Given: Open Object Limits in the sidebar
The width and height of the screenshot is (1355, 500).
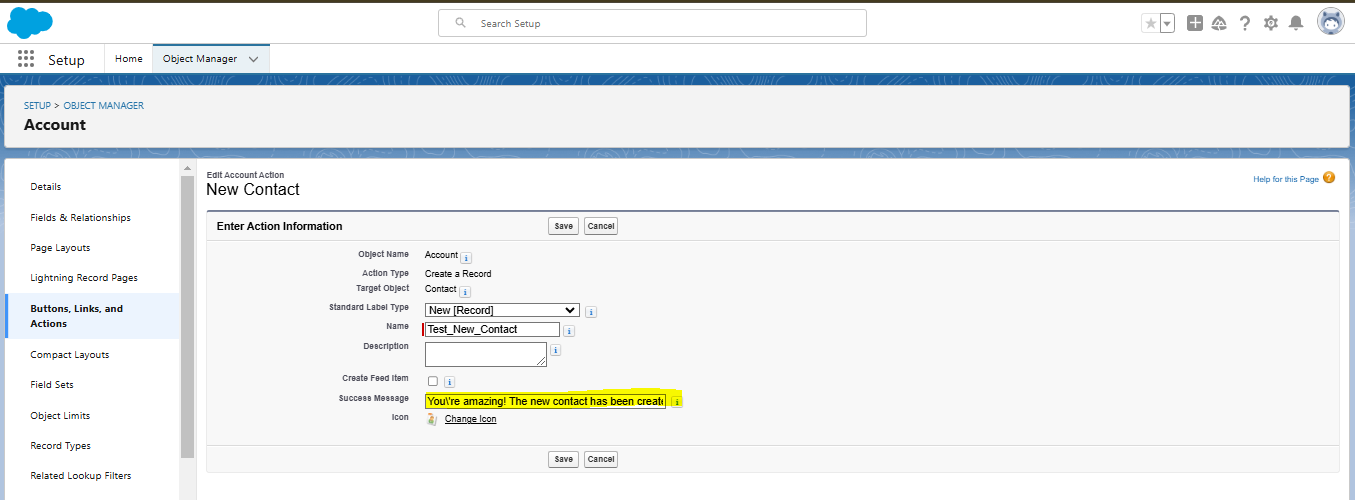Looking at the screenshot, I should click(x=59, y=415).
